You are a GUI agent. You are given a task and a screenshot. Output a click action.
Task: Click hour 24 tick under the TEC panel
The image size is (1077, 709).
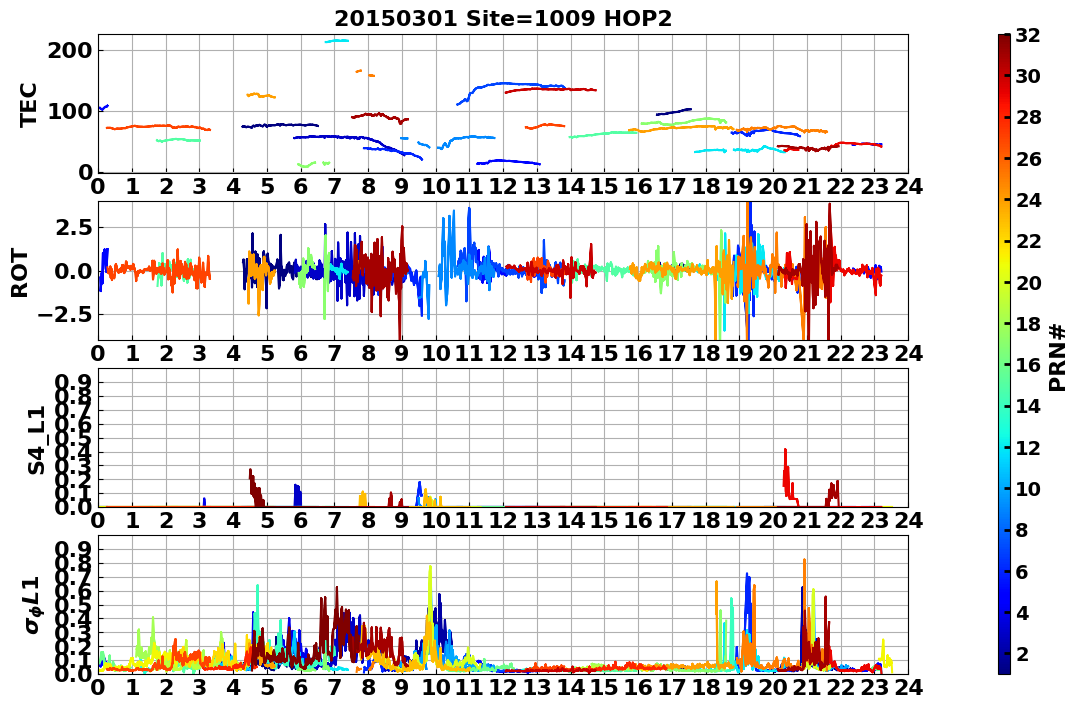point(908,185)
